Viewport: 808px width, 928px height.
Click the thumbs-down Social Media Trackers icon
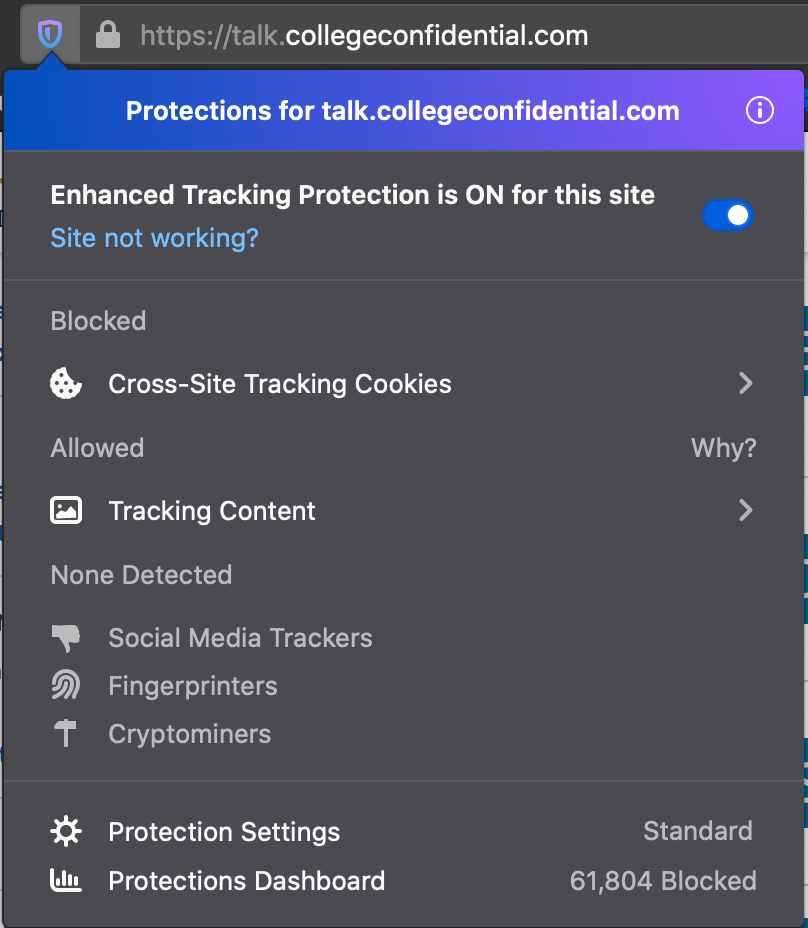tap(66, 638)
